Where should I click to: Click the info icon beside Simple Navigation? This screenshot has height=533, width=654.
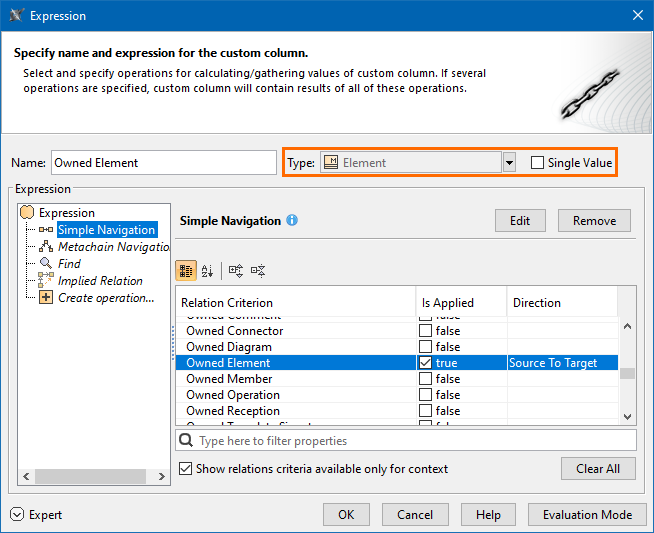pyautogui.click(x=292, y=220)
